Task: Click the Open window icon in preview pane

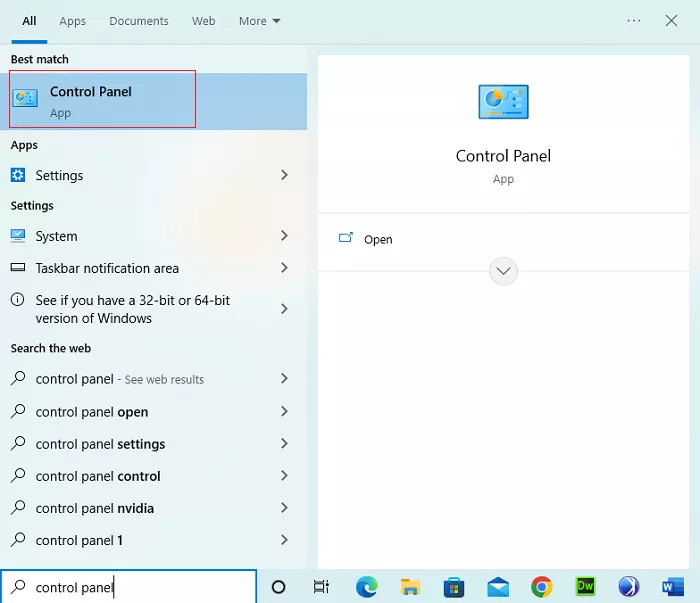Action: [346, 237]
